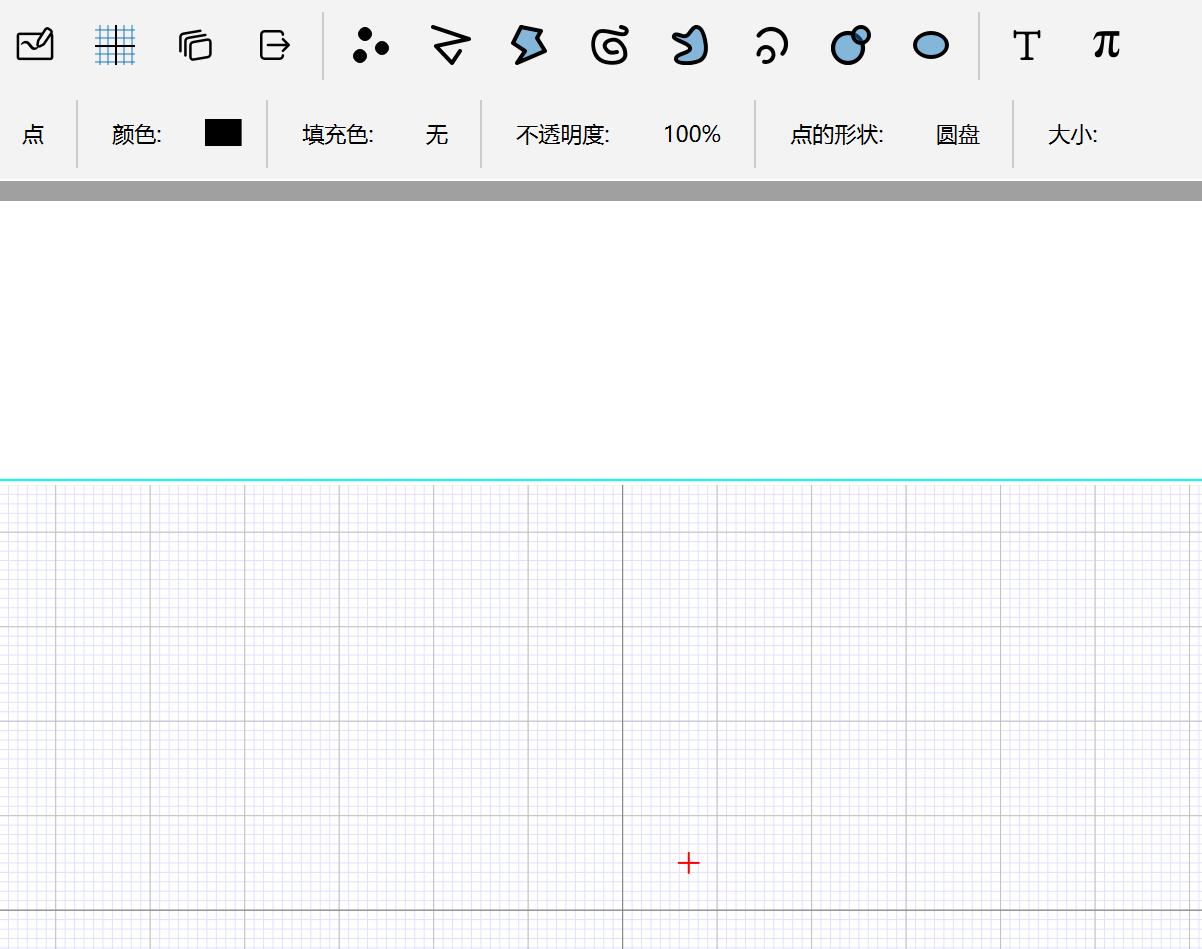1202x949 pixels.
Task: Click the red cross marker on the grid
Action: 688,863
